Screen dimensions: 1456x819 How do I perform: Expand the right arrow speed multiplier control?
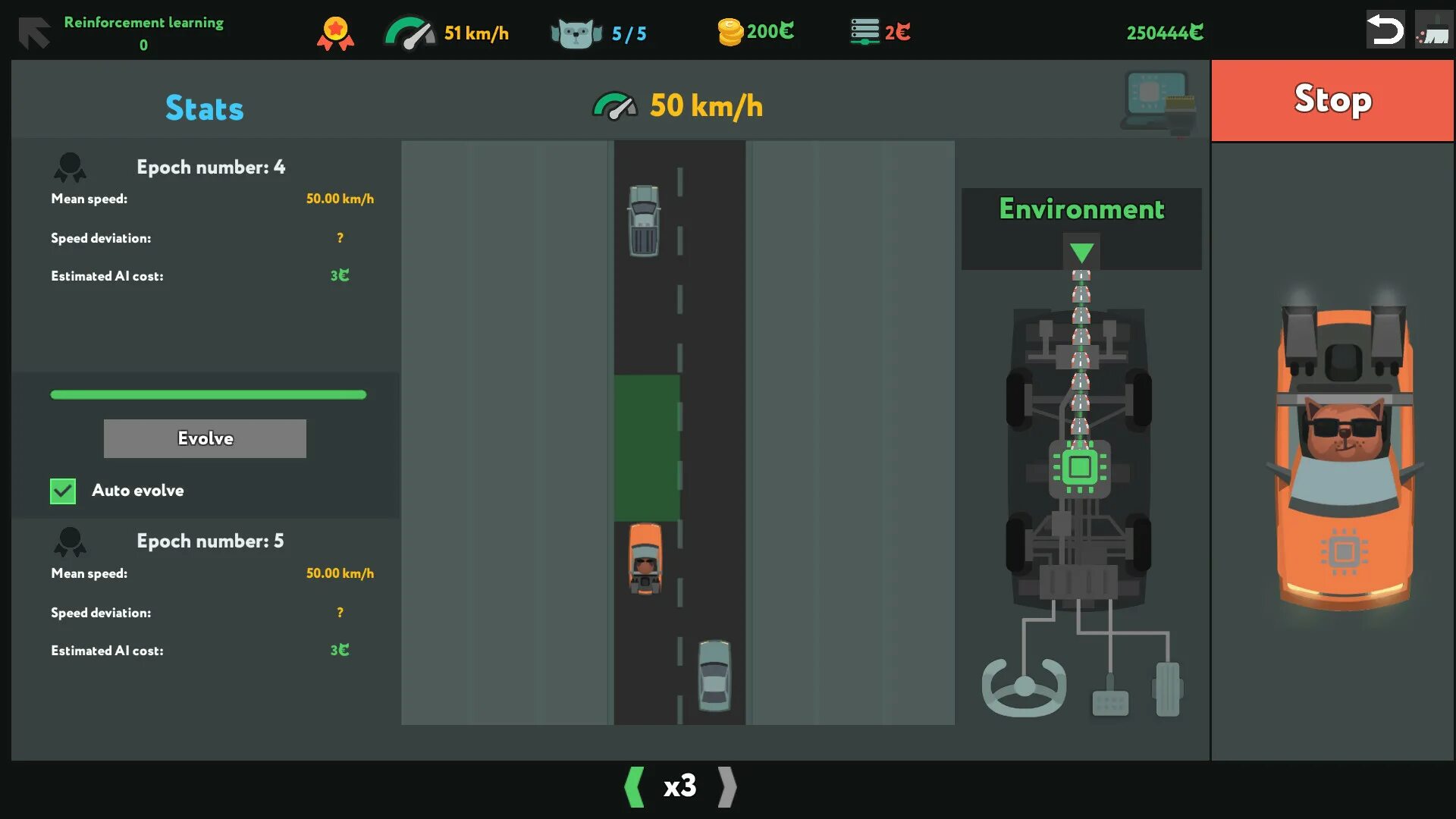pyautogui.click(x=728, y=786)
